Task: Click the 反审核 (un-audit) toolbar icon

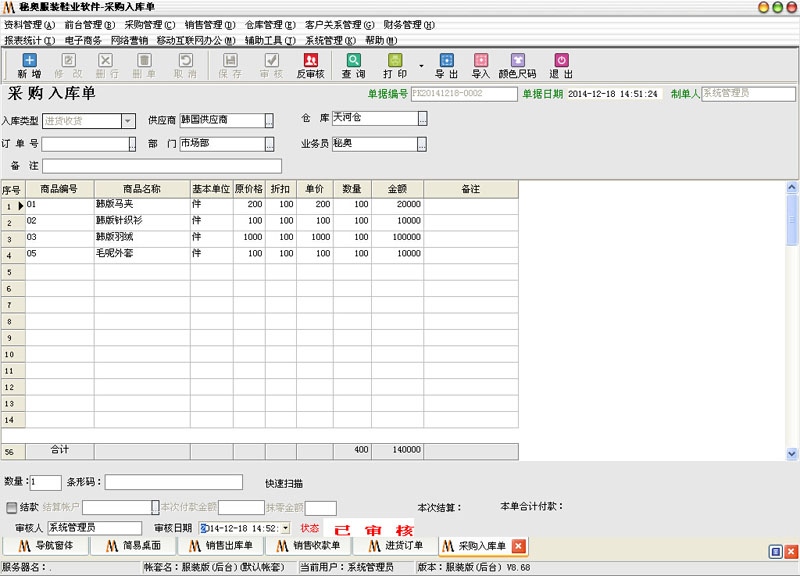Action: pos(311,65)
